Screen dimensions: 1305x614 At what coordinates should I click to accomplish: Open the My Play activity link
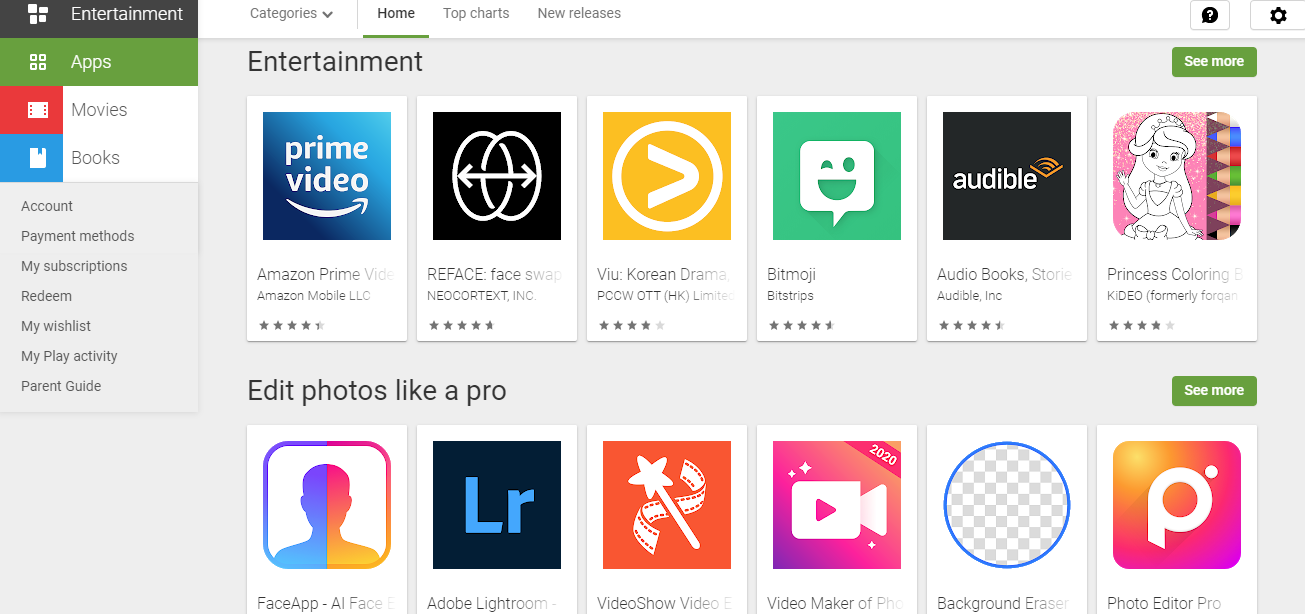69,356
